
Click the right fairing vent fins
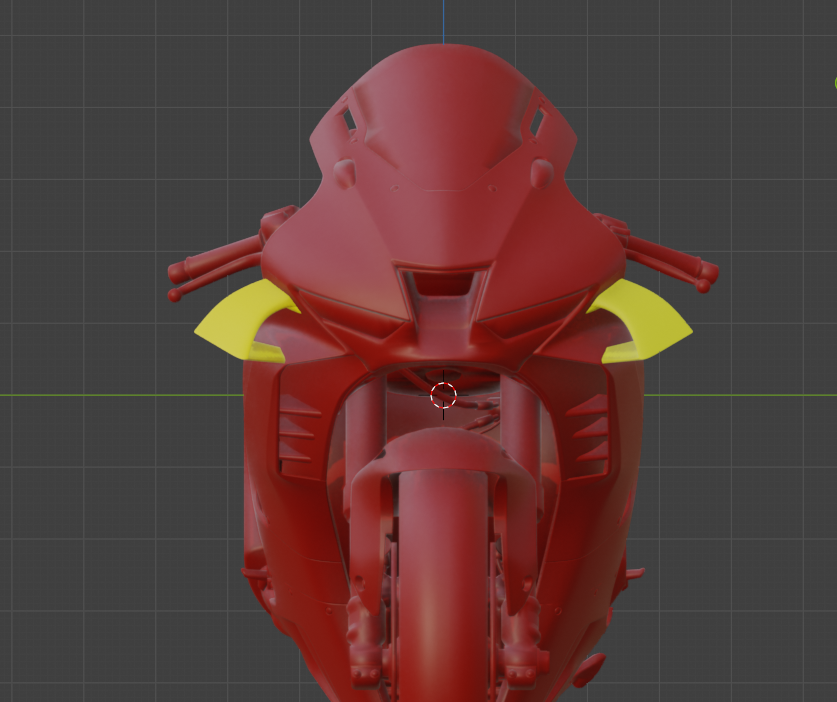590,428
